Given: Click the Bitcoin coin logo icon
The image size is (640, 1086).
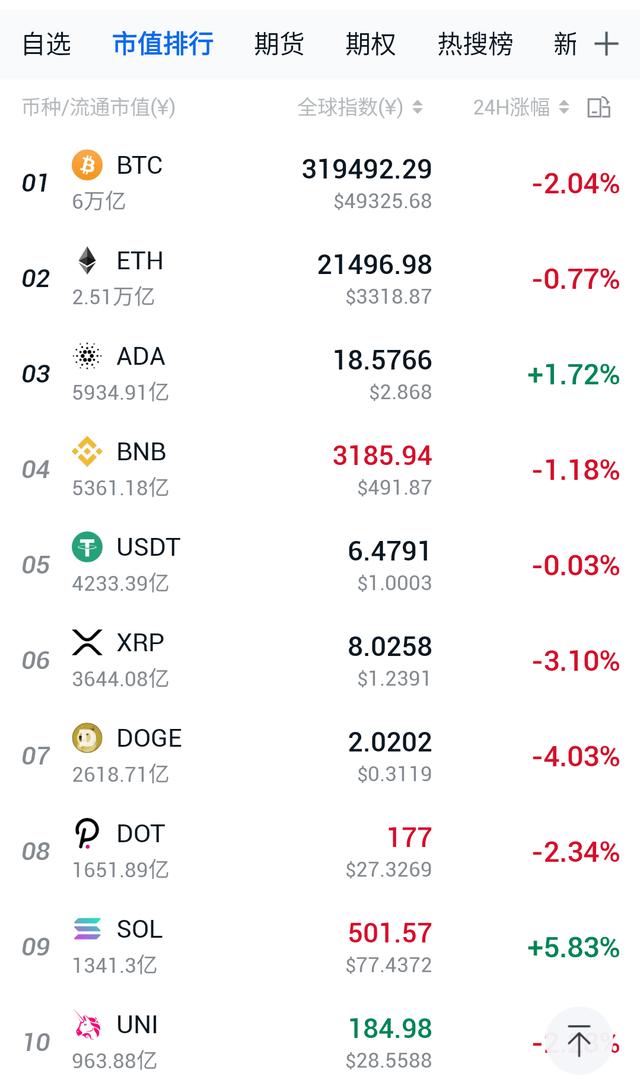Looking at the screenshot, I should 87,165.
